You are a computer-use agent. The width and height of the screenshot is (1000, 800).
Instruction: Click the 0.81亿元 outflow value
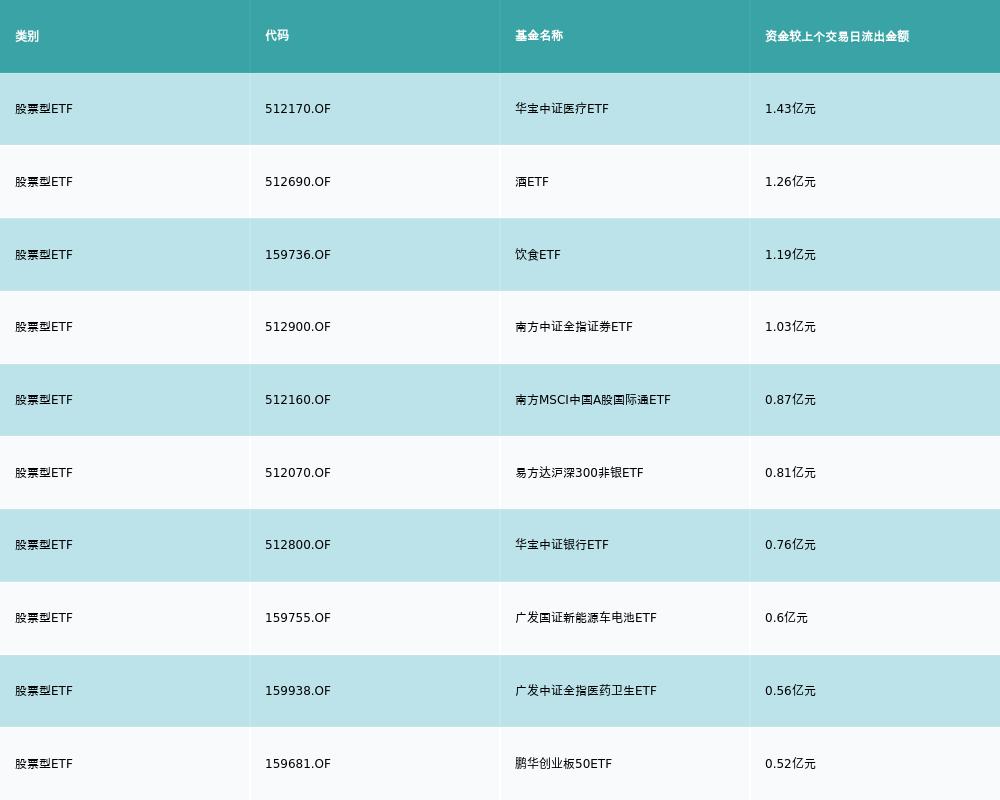(790, 473)
